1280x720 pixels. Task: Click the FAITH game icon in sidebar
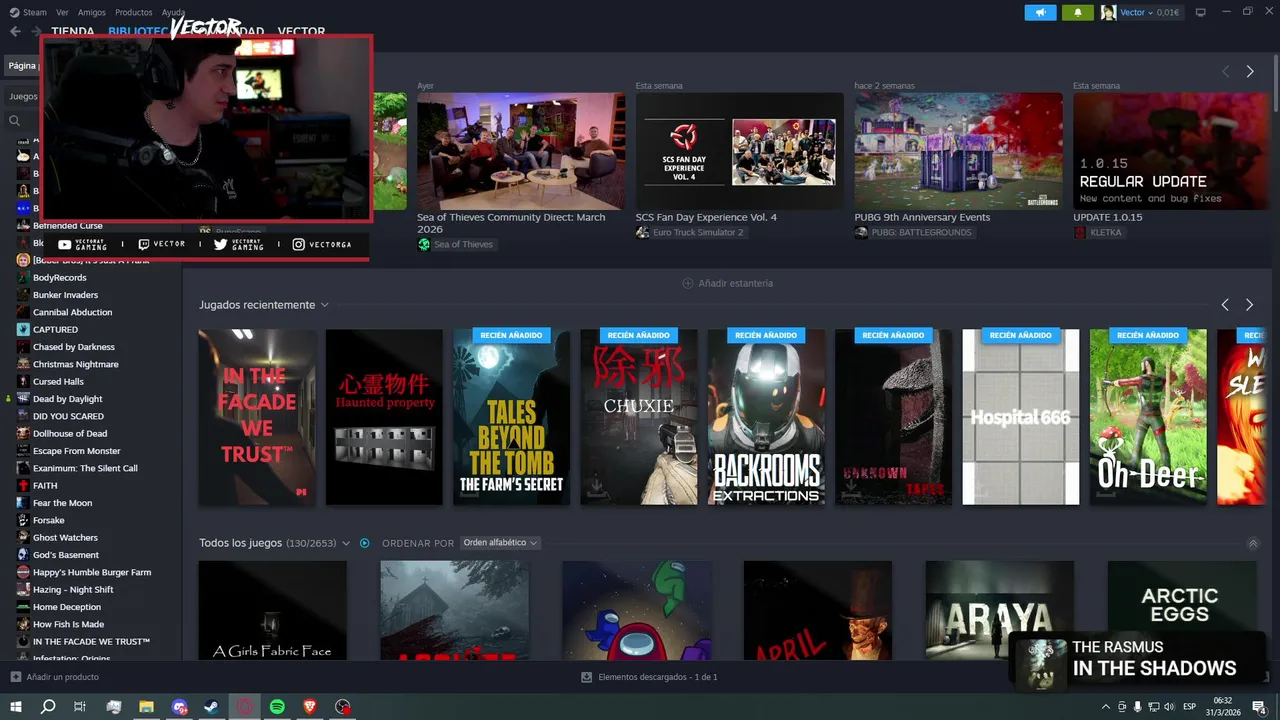click(23, 485)
